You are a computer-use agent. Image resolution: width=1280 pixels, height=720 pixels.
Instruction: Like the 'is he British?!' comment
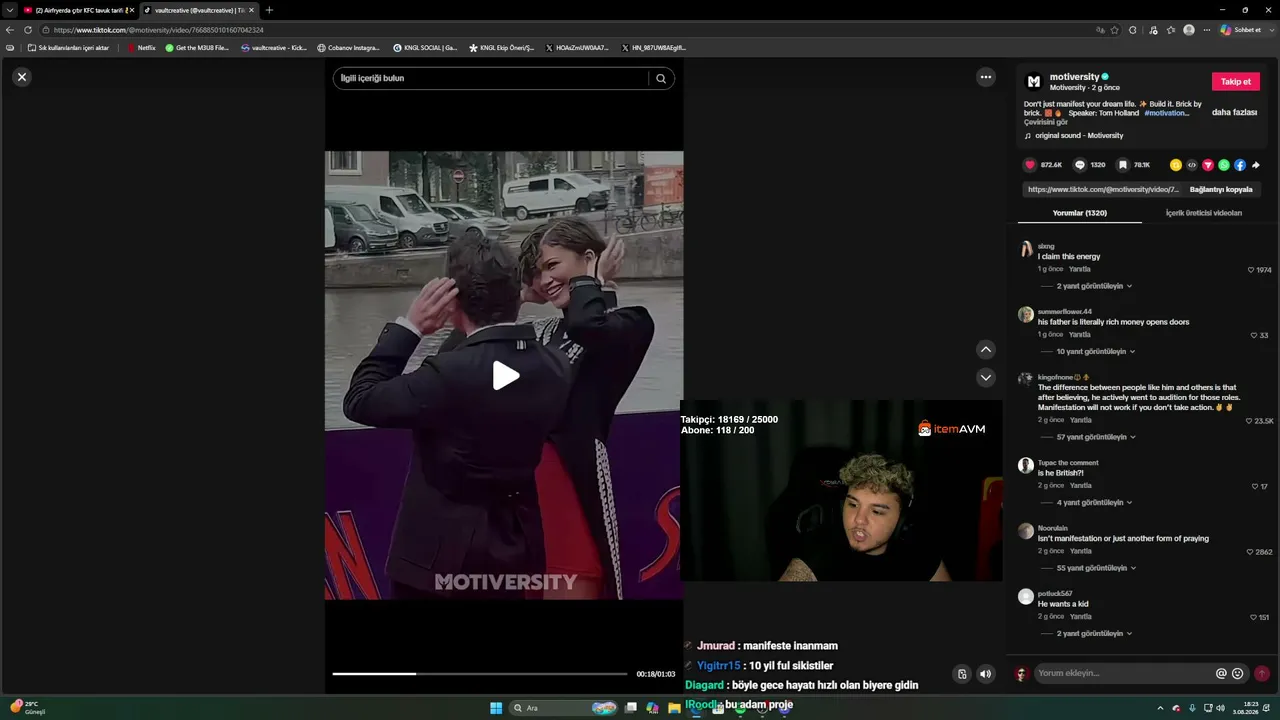(1254, 486)
